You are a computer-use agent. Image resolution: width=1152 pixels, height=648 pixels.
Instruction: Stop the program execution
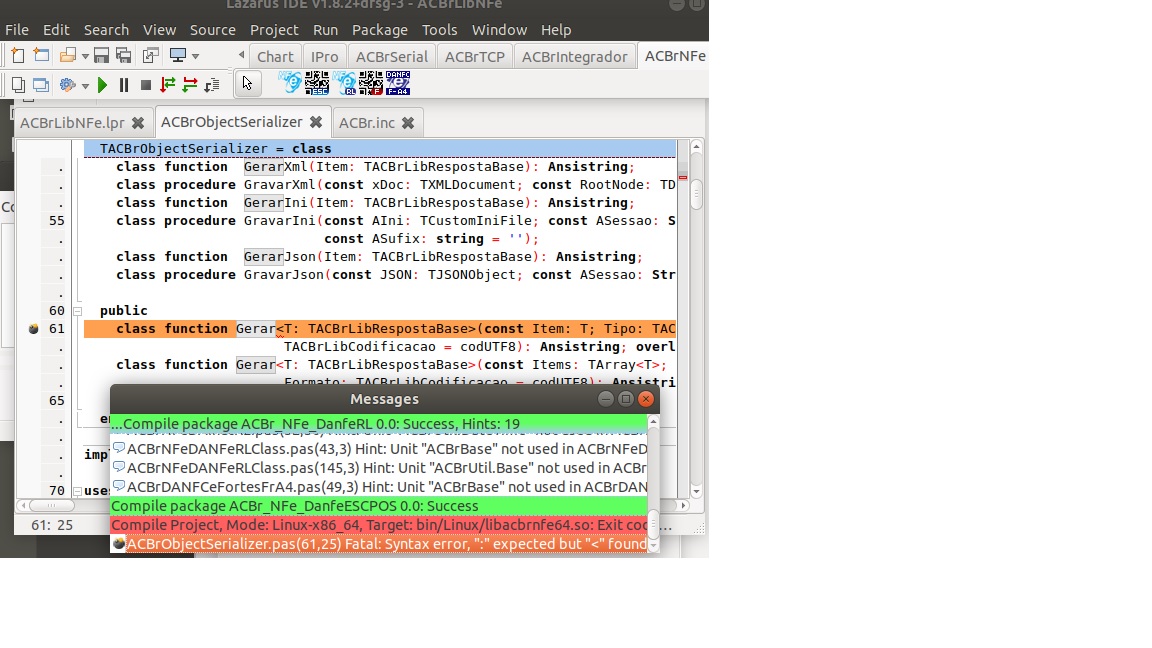(x=145, y=85)
